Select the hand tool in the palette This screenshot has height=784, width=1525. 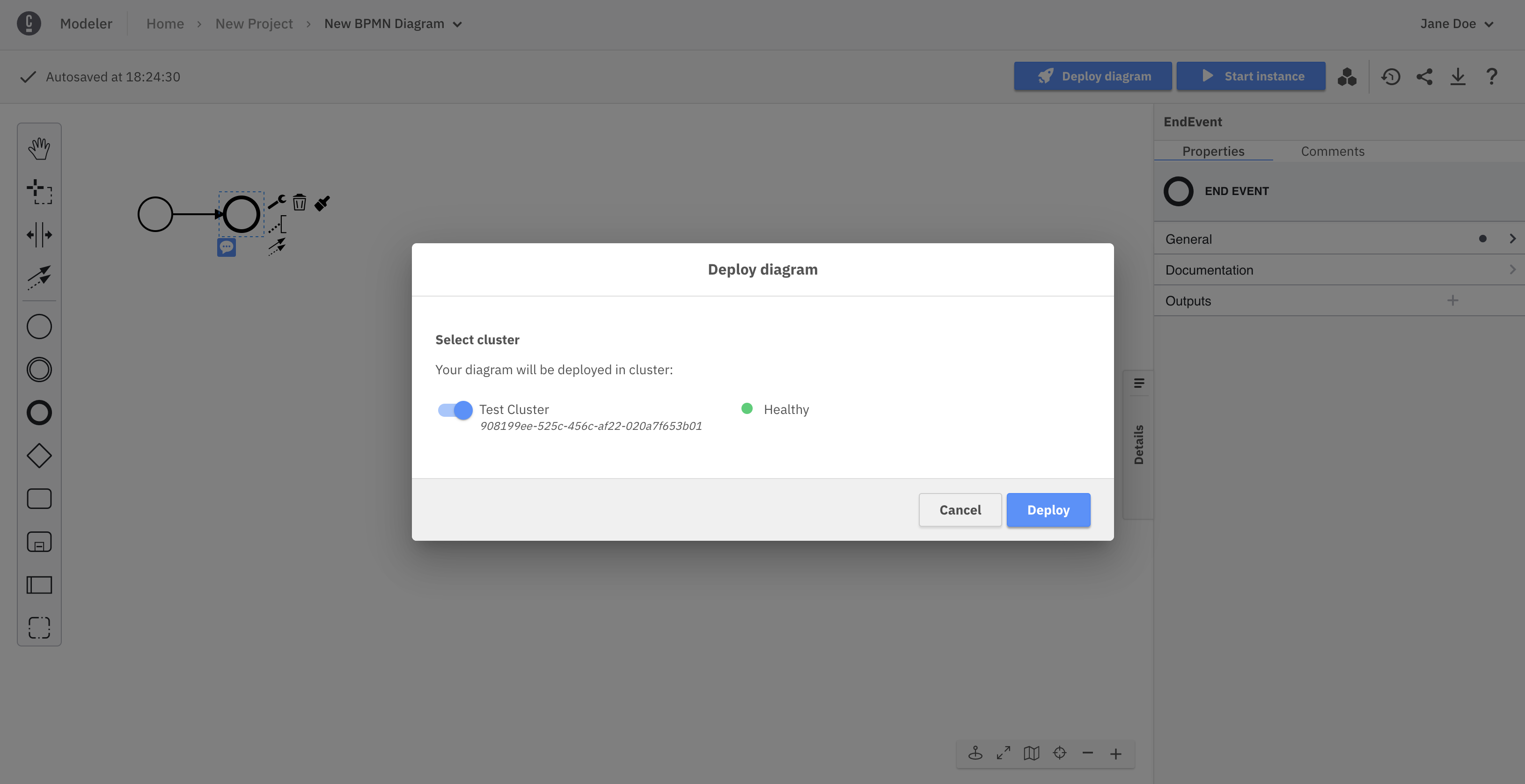[x=39, y=148]
